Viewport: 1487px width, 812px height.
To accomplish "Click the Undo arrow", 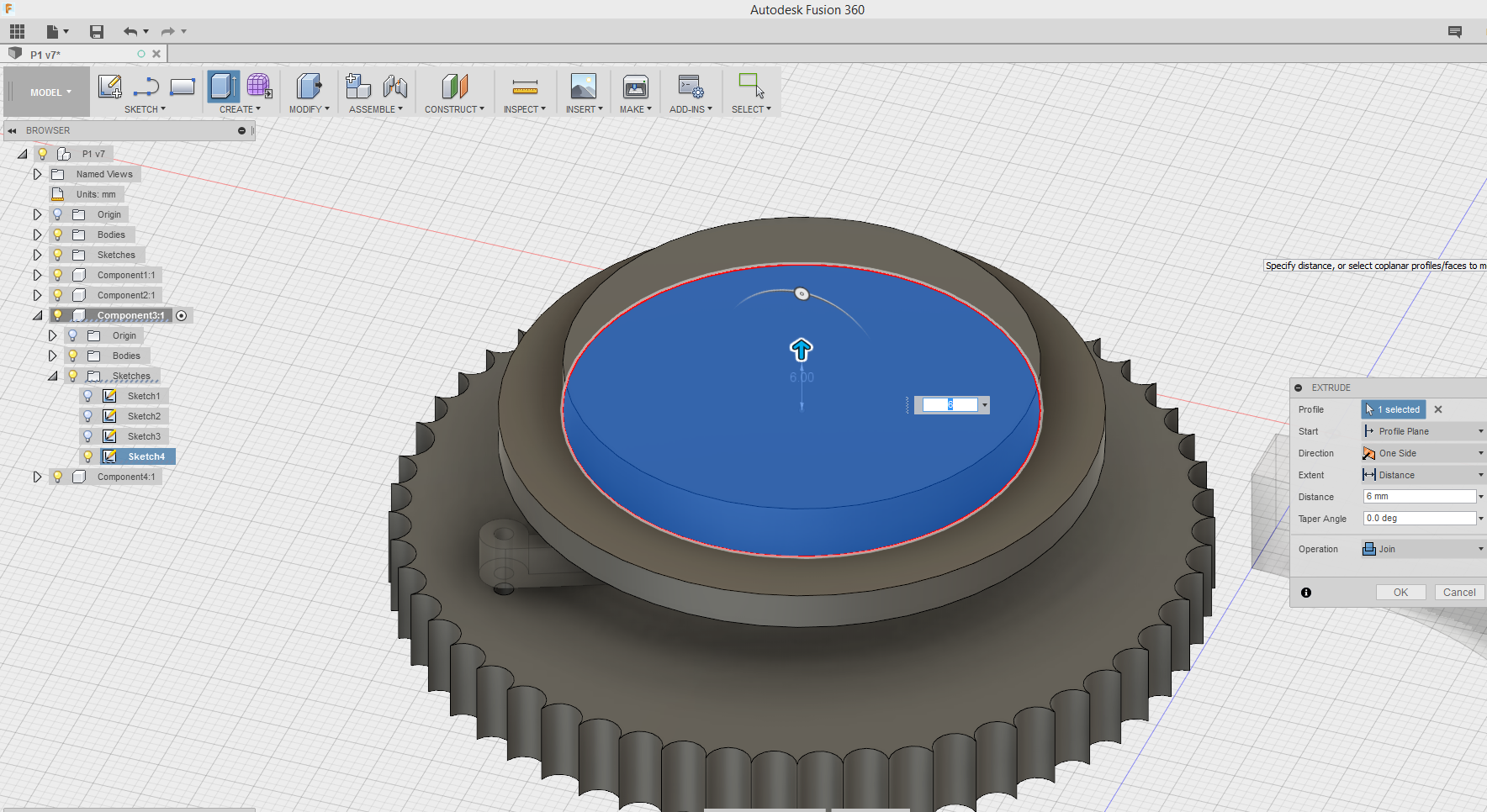I will (130, 32).
